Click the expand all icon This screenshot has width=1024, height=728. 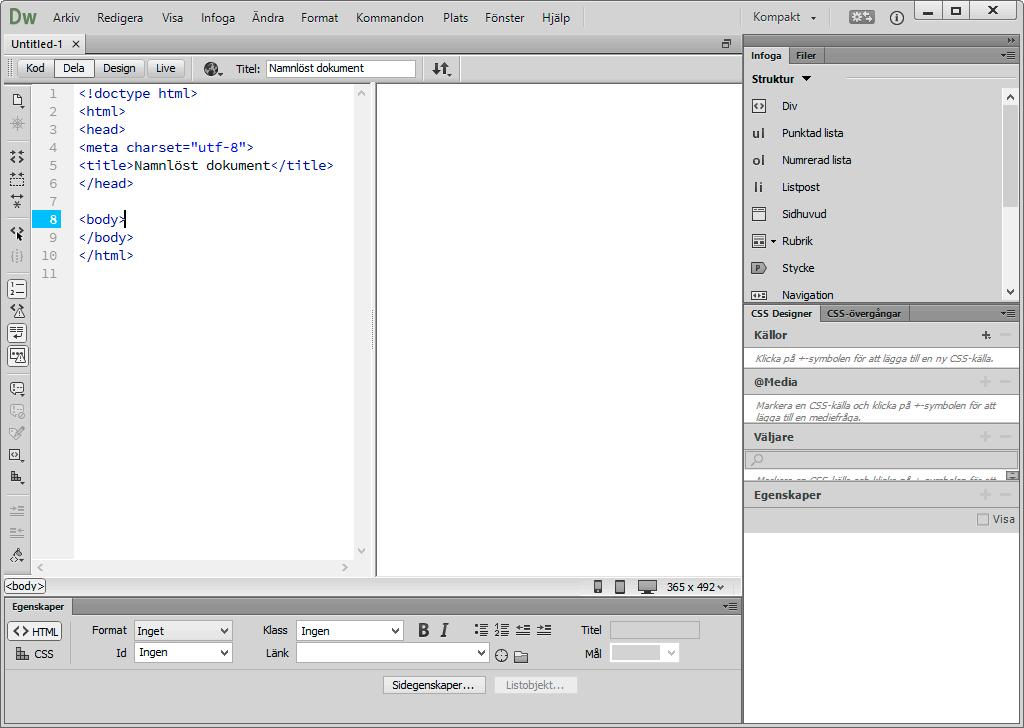click(18, 200)
